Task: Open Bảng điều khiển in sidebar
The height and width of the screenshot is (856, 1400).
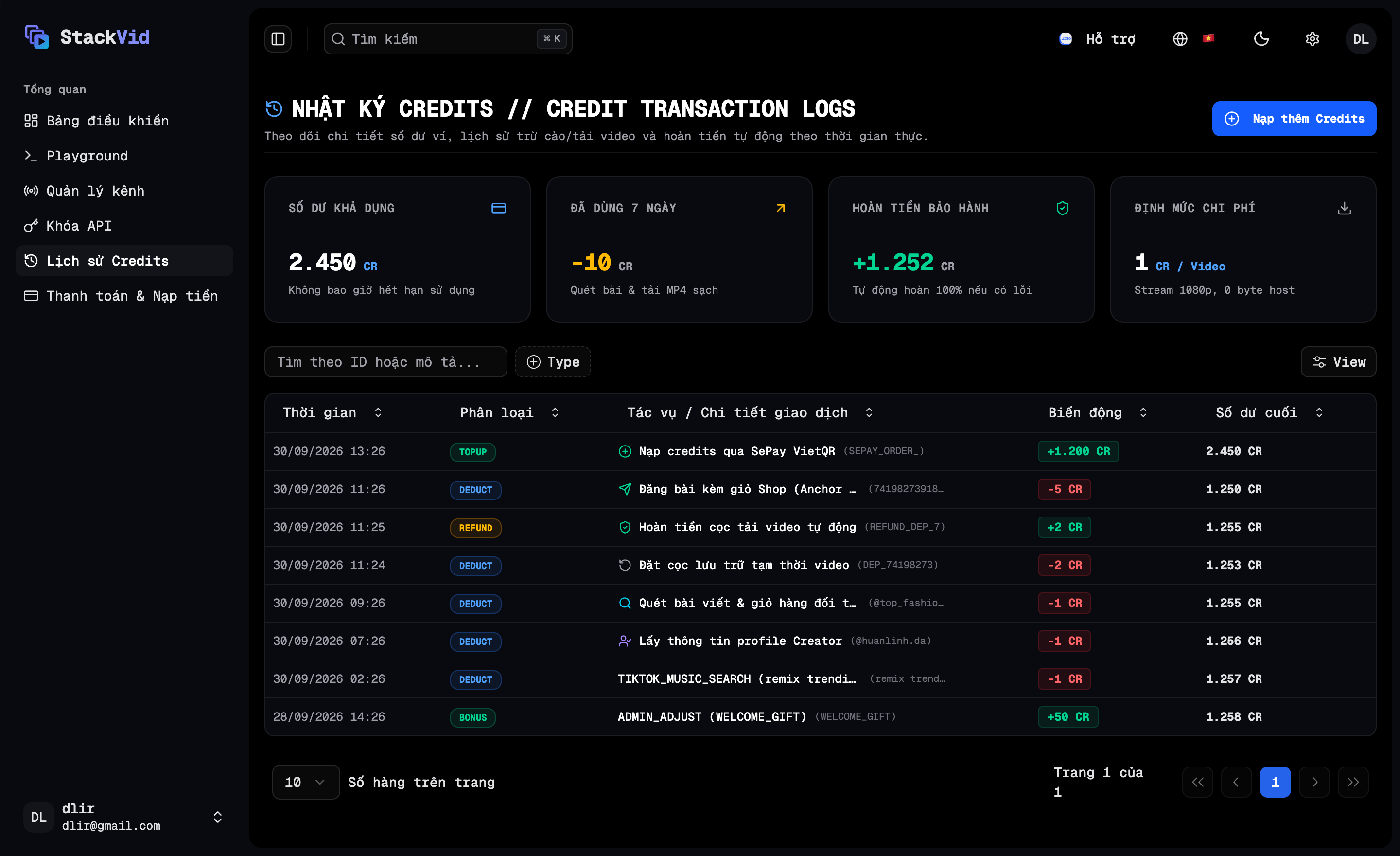Action: (124, 121)
